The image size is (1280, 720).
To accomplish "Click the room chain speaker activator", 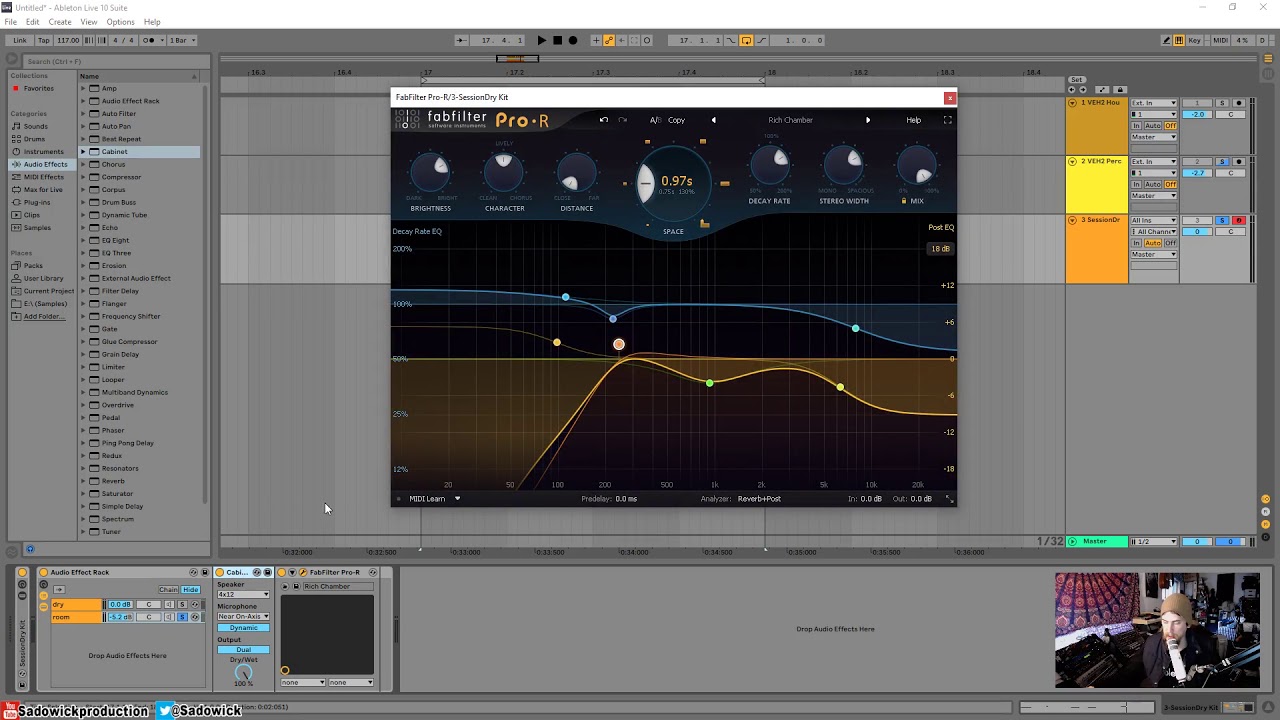I will point(168,617).
